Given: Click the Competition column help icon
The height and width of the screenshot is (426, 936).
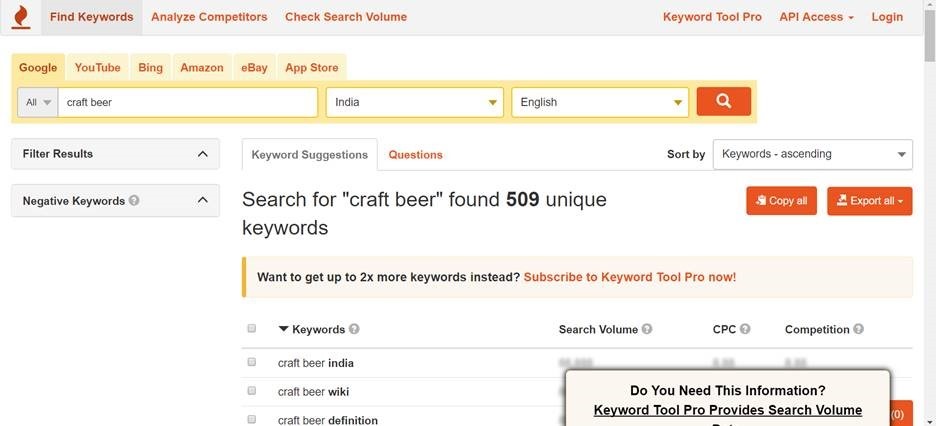Looking at the screenshot, I should [x=859, y=329].
